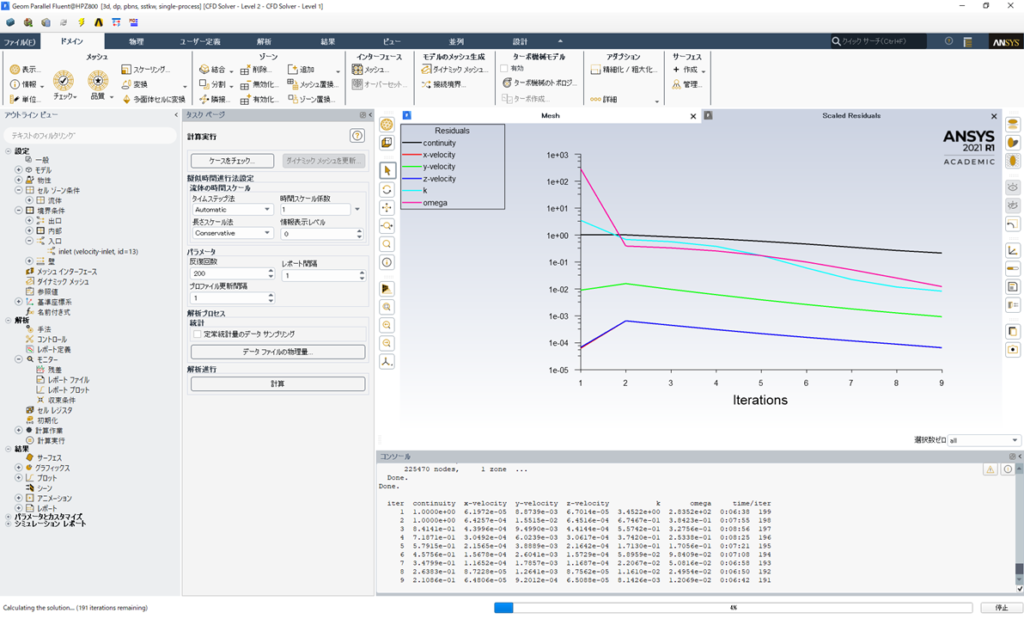Click the probe info tool icon
The width and height of the screenshot is (1024, 619).
click(387, 262)
